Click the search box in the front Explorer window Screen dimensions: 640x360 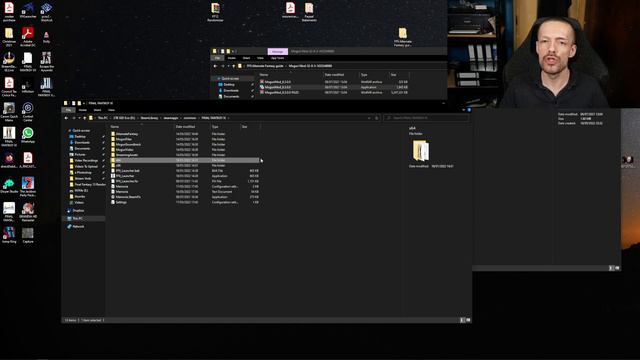click(425, 118)
